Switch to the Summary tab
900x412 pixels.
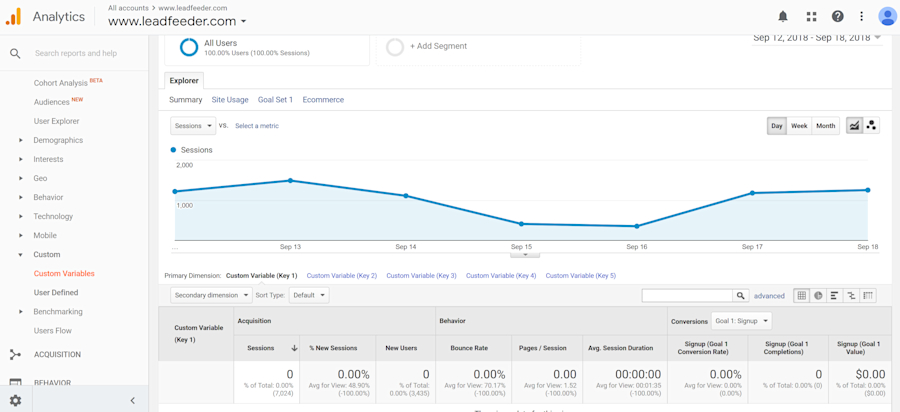click(185, 100)
